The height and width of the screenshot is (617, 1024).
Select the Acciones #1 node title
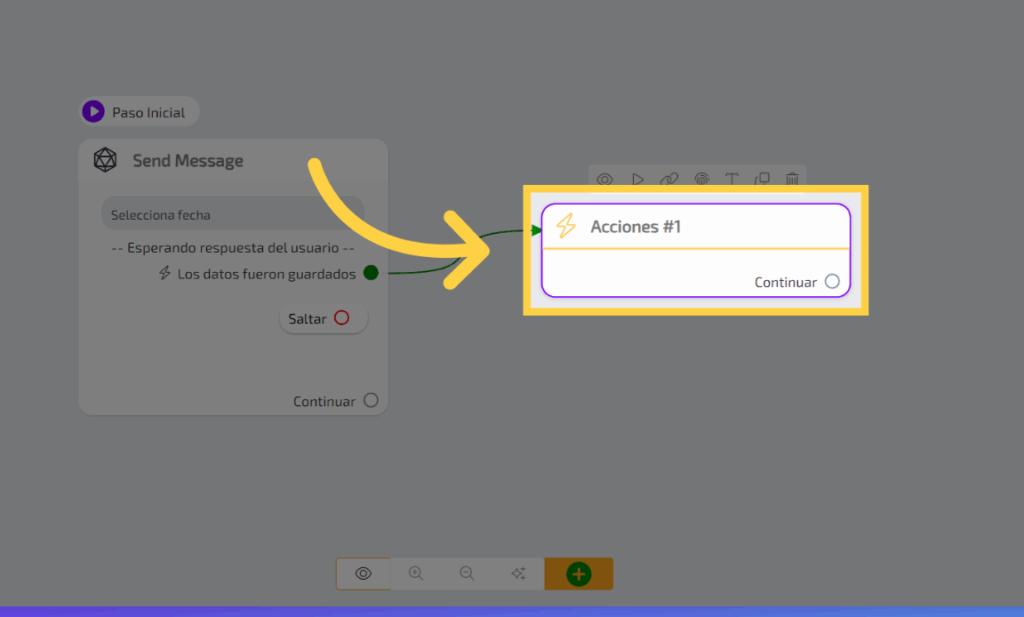point(635,227)
